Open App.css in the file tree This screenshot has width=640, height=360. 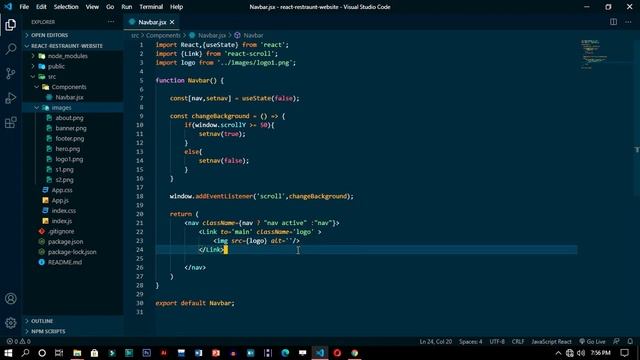(x=62, y=190)
